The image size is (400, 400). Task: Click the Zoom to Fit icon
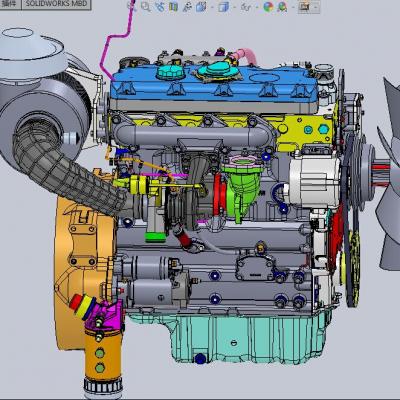pos(132,6)
